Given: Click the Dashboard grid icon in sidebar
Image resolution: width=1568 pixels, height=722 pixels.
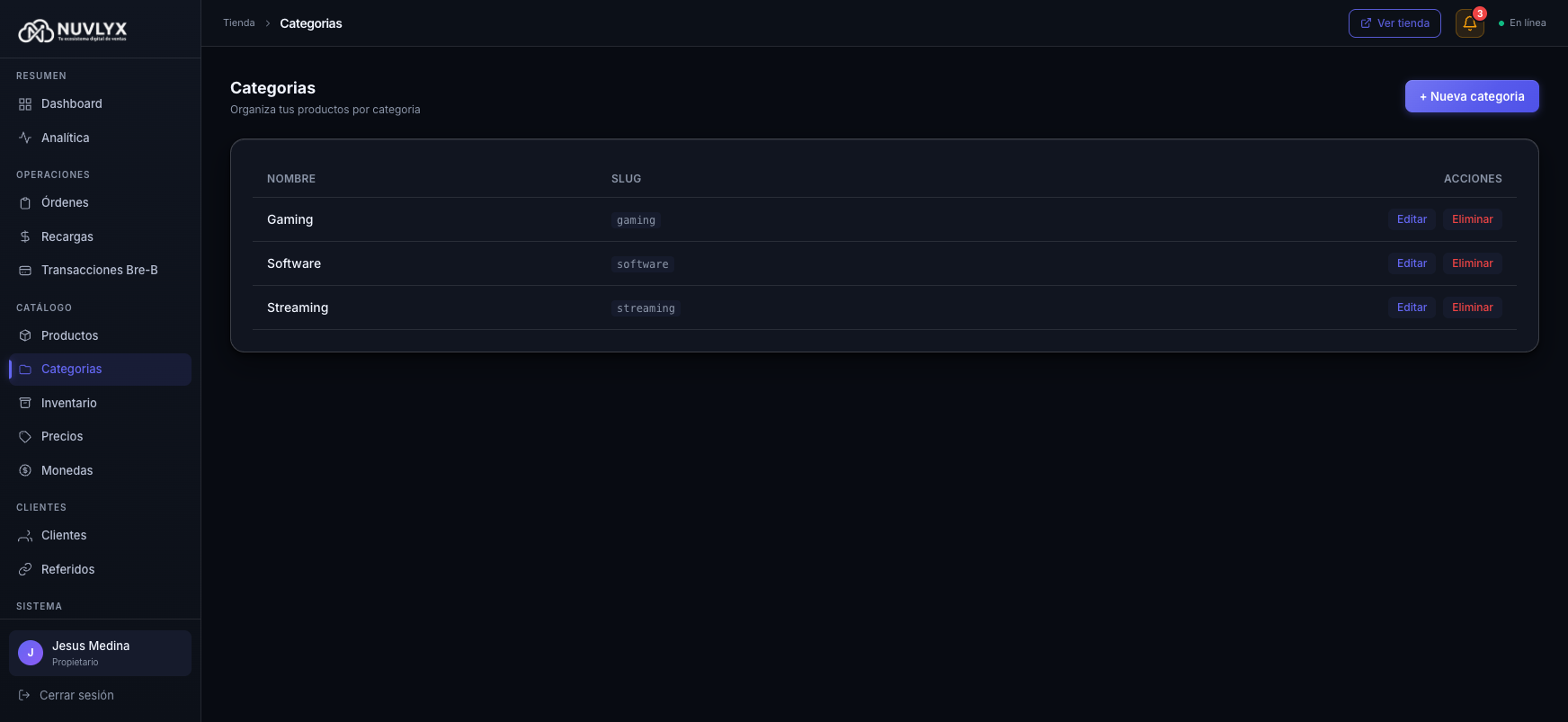Looking at the screenshot, I should [x=25, y=104].
